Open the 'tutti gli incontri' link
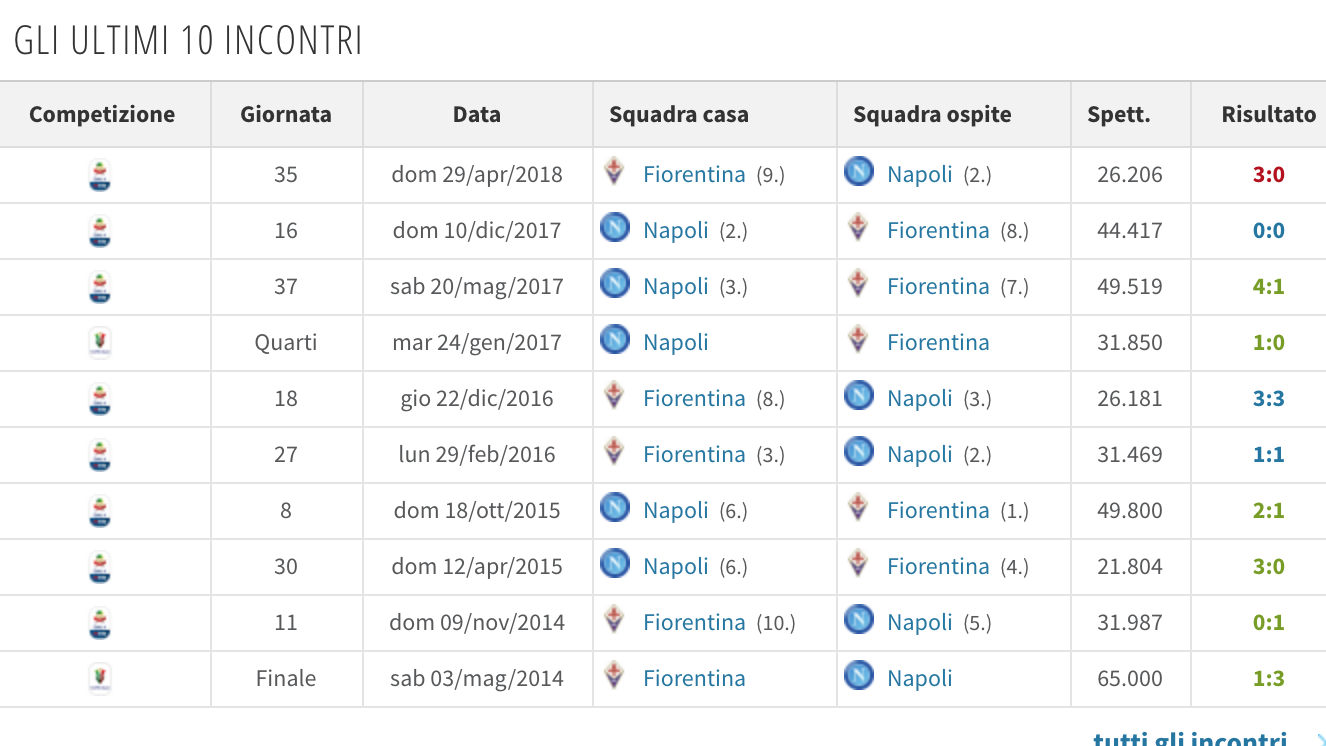The width and height of the screenshot is (1326, 746). [1190, 738]
